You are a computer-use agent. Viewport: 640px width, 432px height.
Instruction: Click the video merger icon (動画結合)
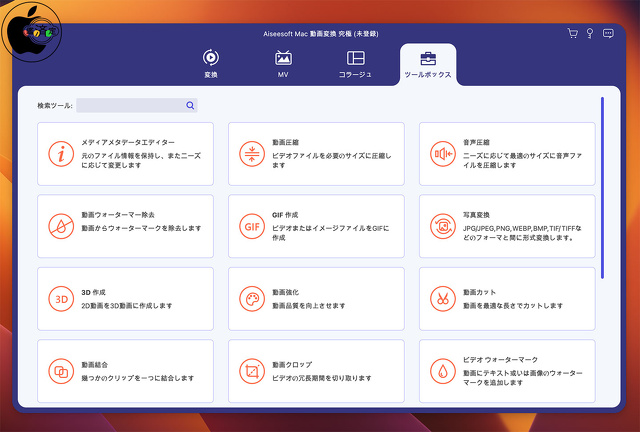61,371
